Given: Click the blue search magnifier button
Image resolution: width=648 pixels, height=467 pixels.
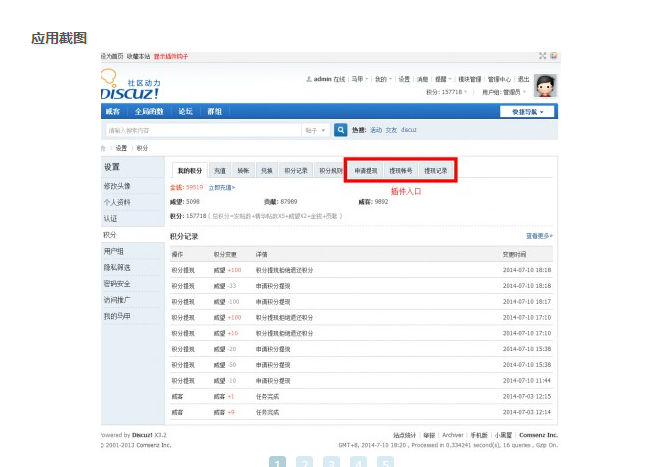Looking at the screenshot, I should click(x=340, y=130).
